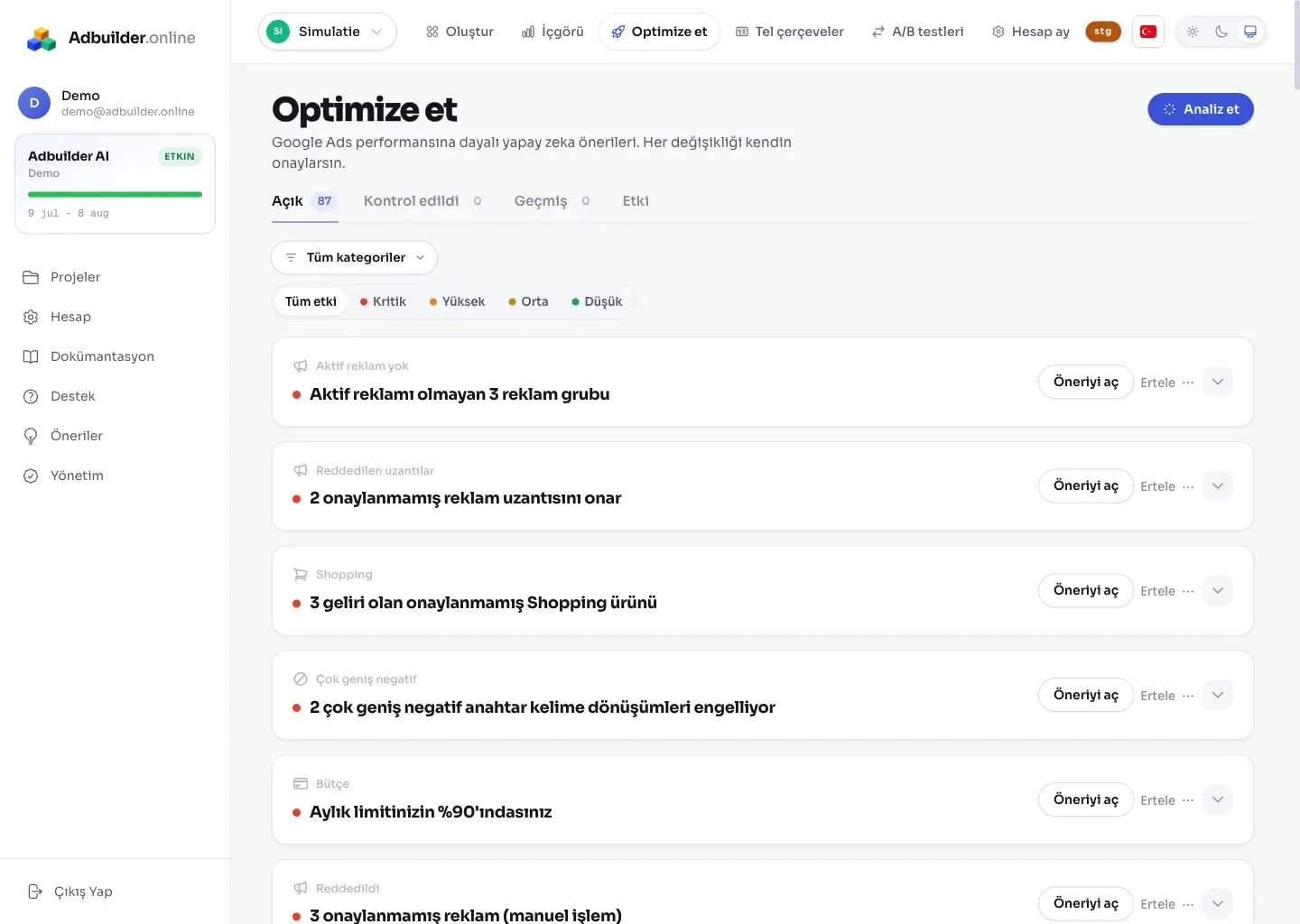Click Öneriyi aç for Aktif reklamı olmayan row
Image resolution: width=1300 pixels, height=924 pixels.
tap(1086, 382)
